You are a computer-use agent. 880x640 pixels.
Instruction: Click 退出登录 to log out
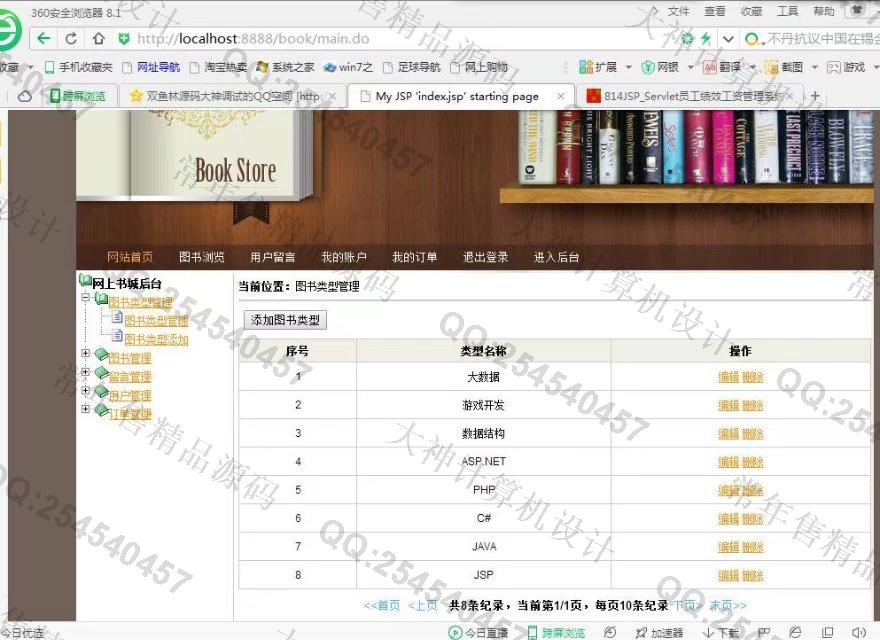[x=485, y=257]
